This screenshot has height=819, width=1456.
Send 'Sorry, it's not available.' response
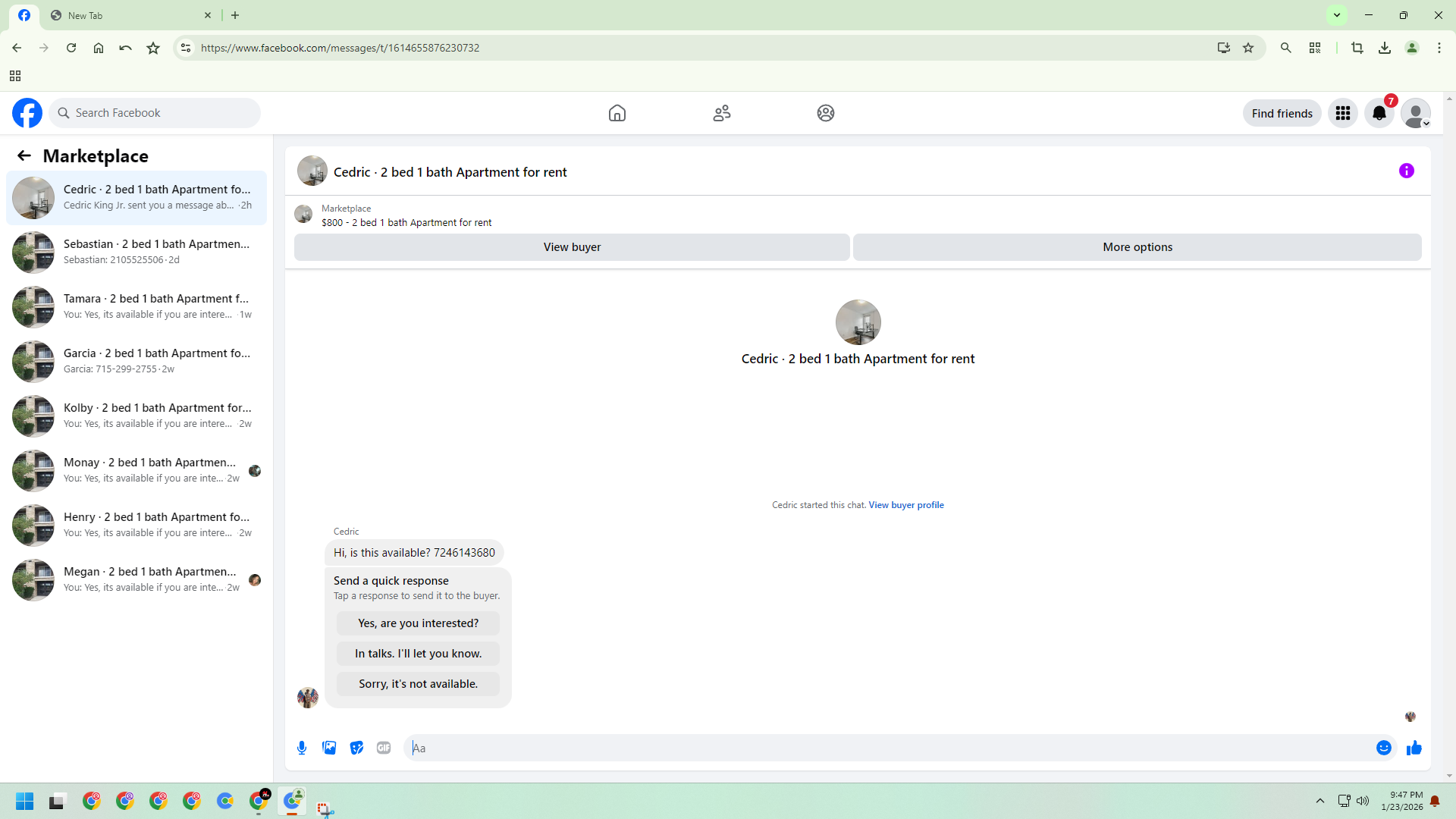click(418, 684)
